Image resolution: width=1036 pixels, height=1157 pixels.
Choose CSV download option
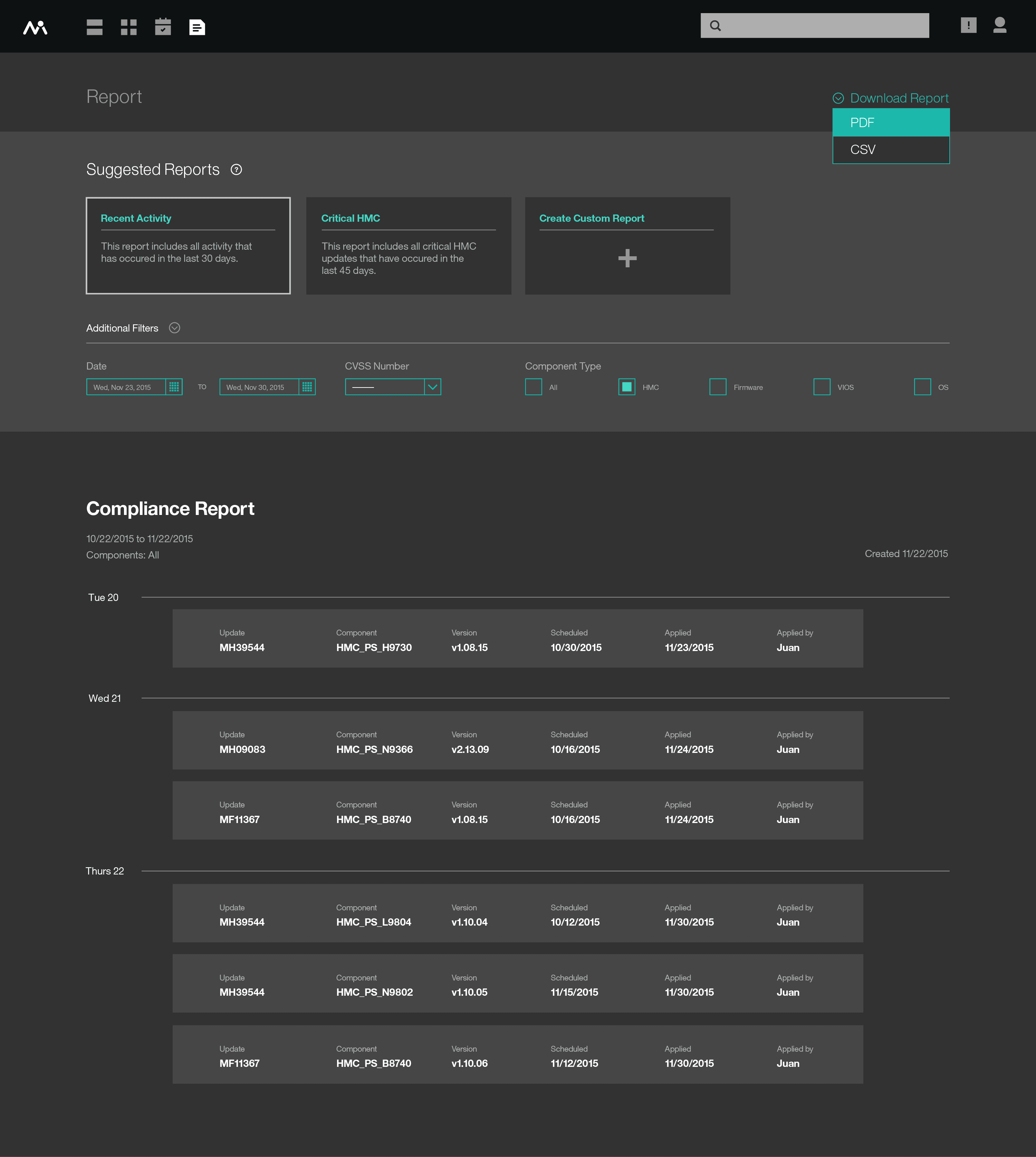[x=891, y=150]
